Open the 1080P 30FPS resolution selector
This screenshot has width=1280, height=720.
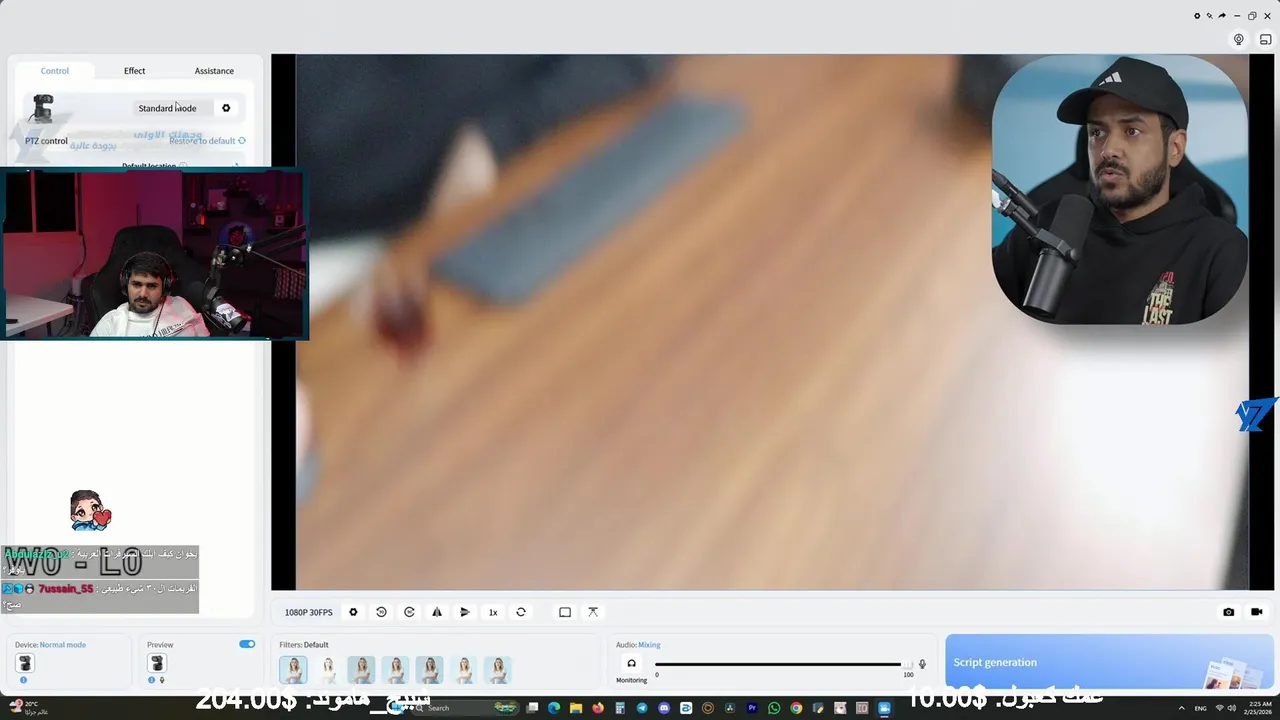coord(308,612)
